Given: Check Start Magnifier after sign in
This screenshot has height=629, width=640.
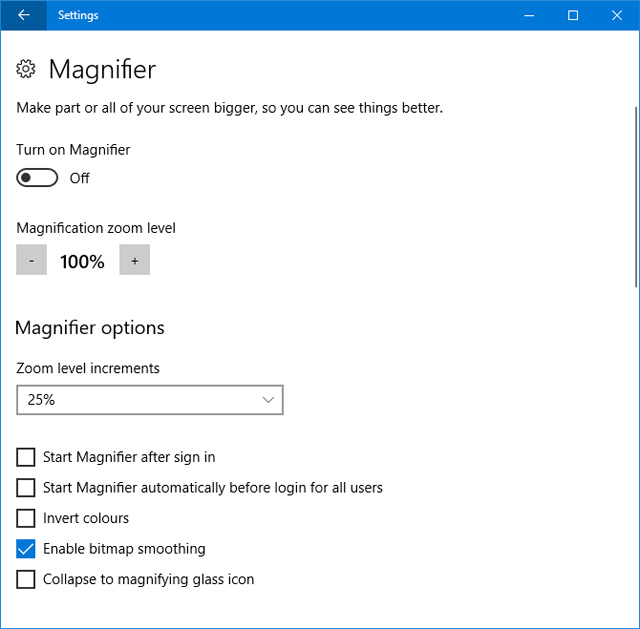Looking at the screenshot, I should tap(26, 457).
